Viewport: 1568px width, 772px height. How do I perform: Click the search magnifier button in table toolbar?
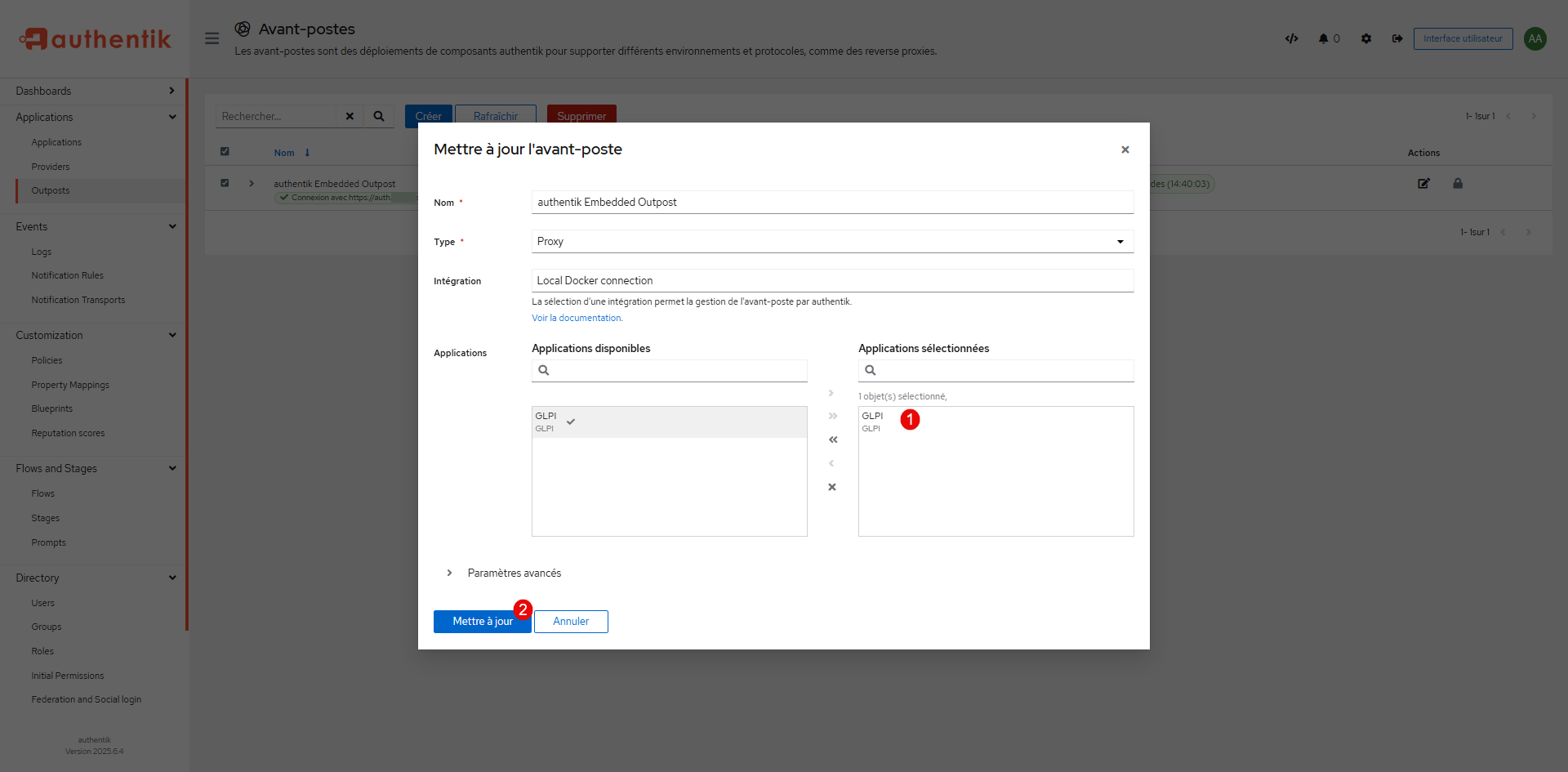(x=379, y=116)
